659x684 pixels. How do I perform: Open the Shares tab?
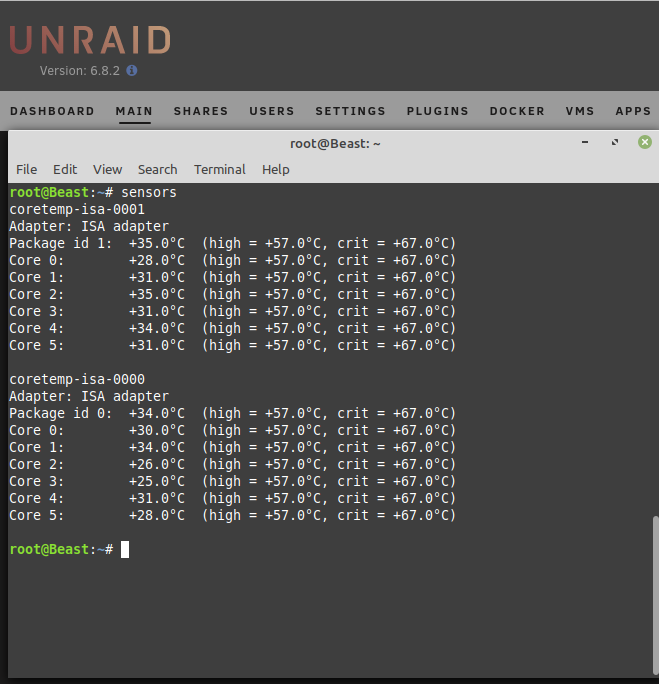201,111
